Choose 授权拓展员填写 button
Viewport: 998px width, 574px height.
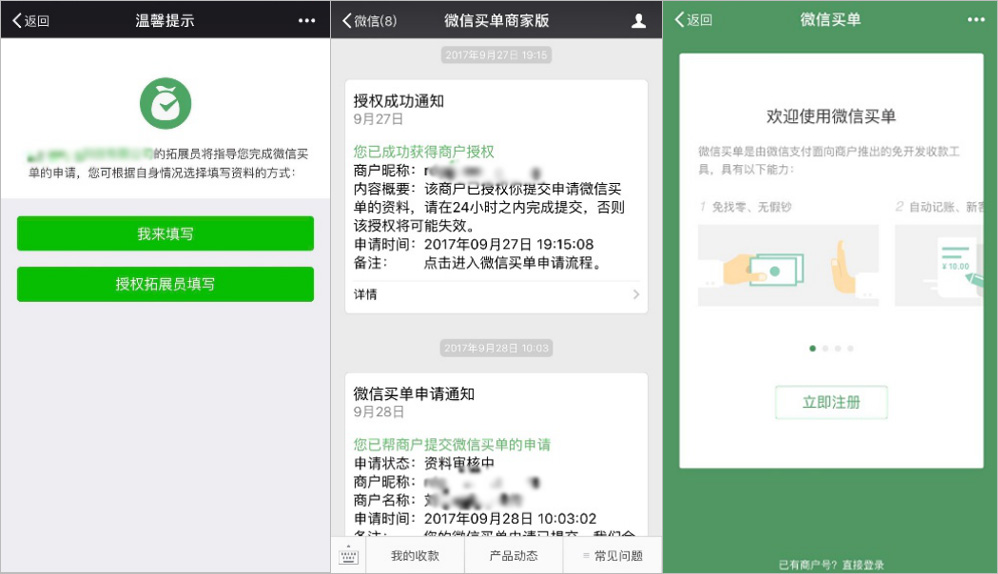(x=165, y=284)
